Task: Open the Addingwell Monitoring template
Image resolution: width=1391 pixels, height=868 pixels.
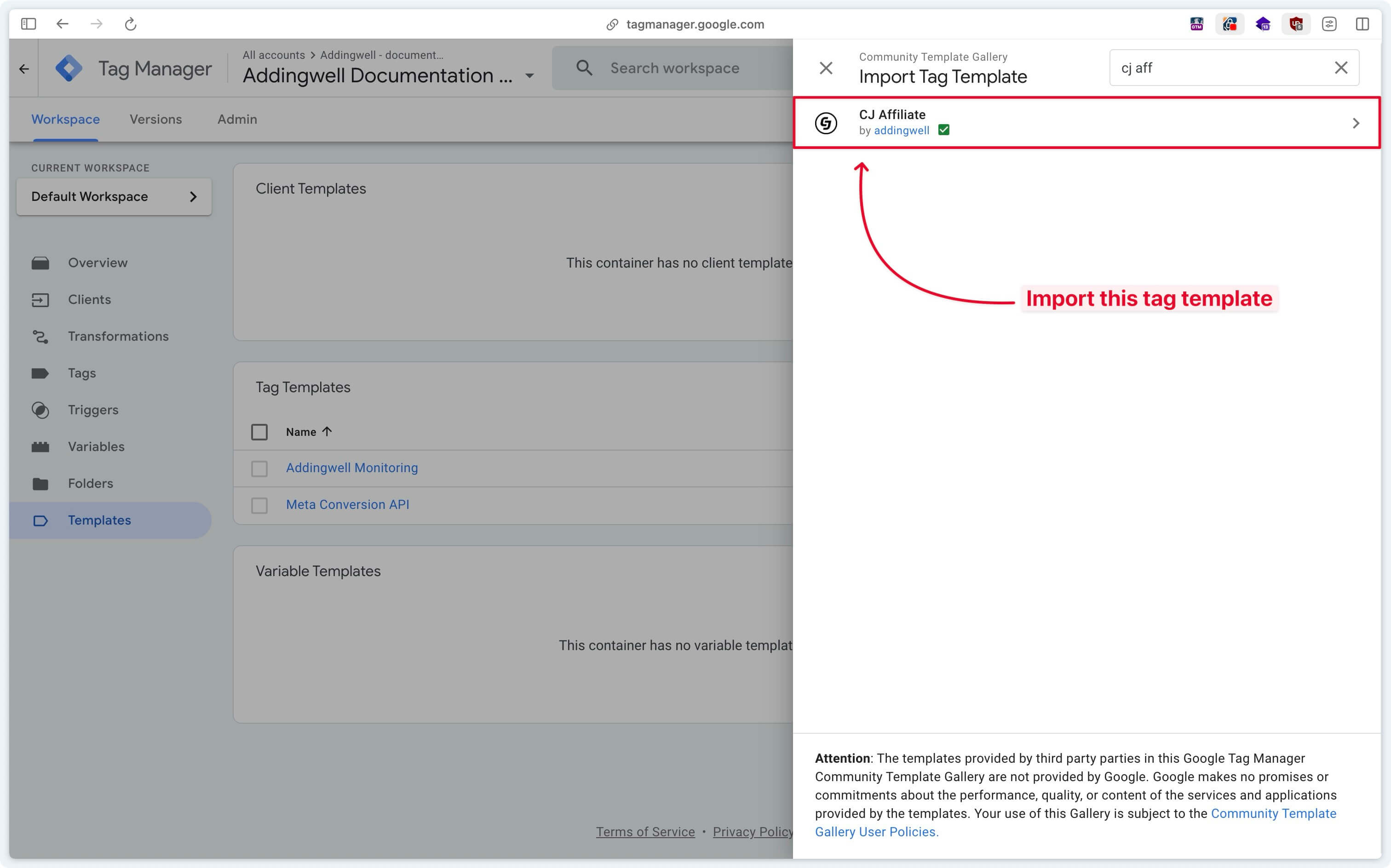Action: pyautogui.click(x=352, y=468)
